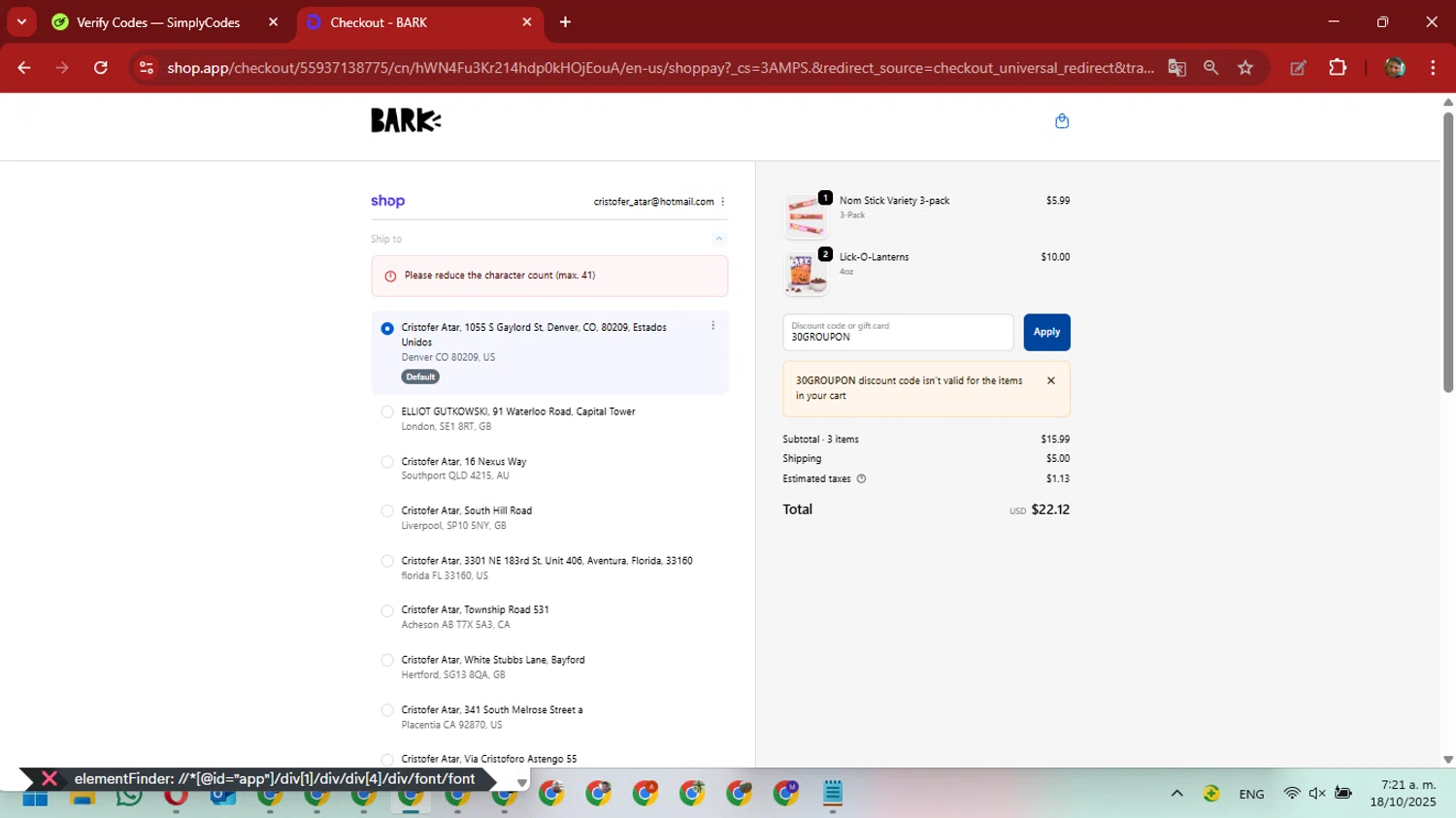The height and width of the screenshot is (818, 1456).
Task: Open options menu for the Denver default address
Action: click(x=712, y=326)
